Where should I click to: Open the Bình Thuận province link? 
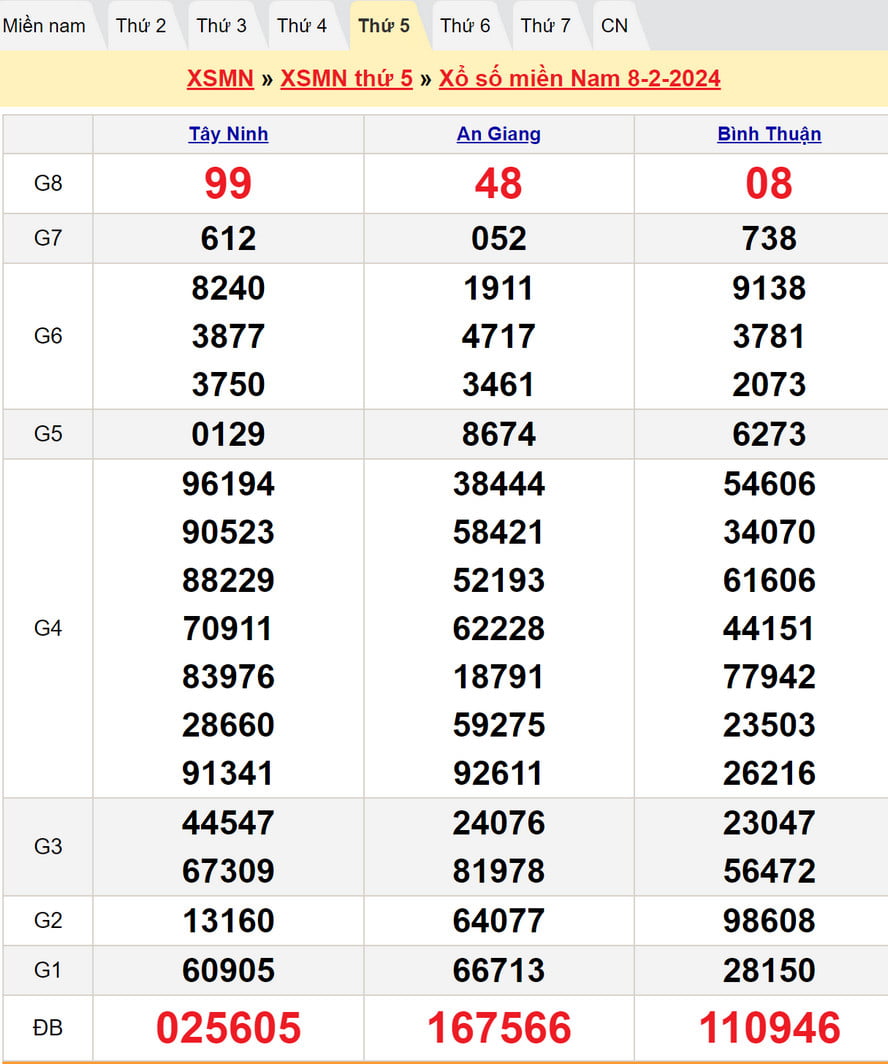pyautogui.click(x=769, y=134)
